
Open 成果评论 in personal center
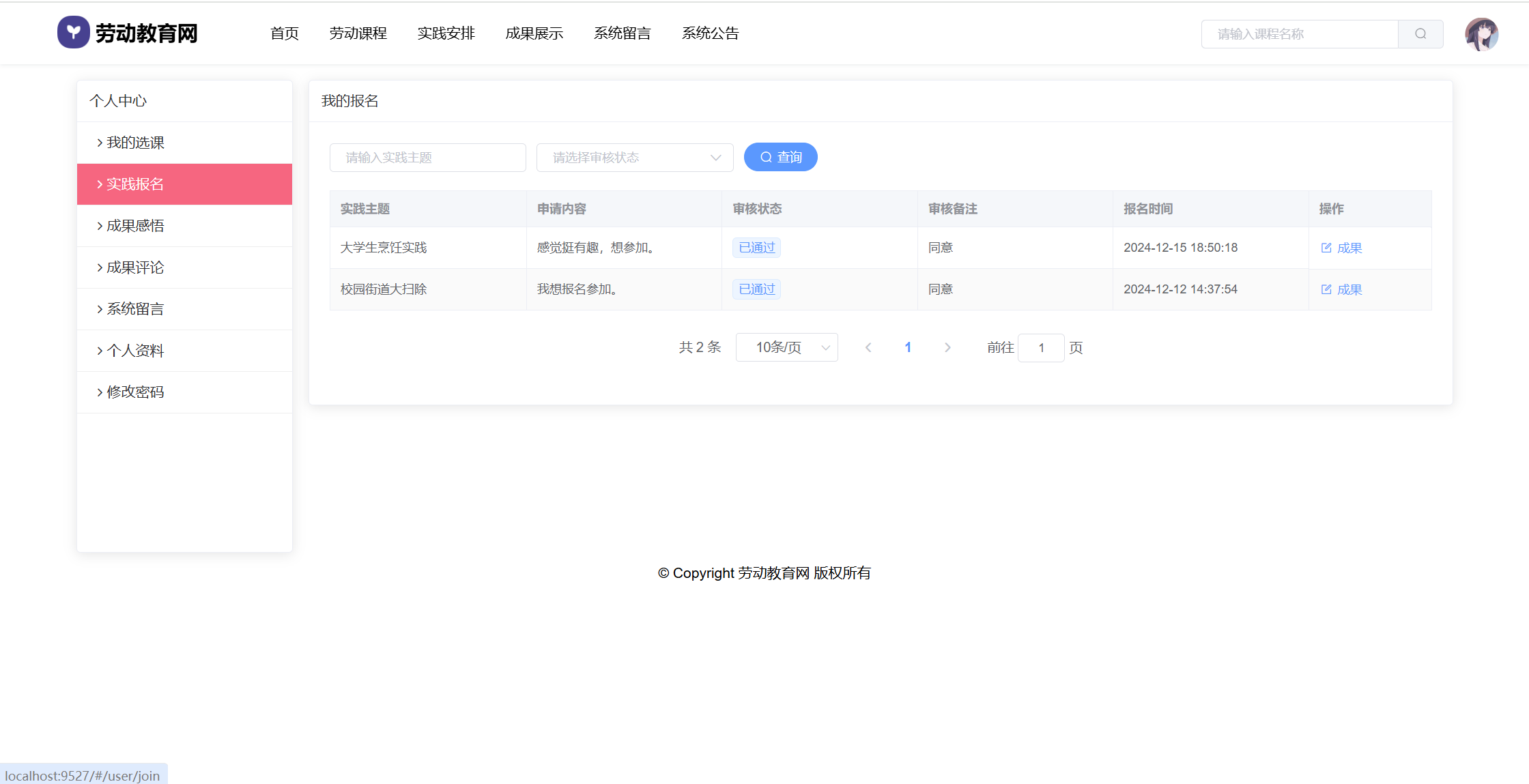135,267
